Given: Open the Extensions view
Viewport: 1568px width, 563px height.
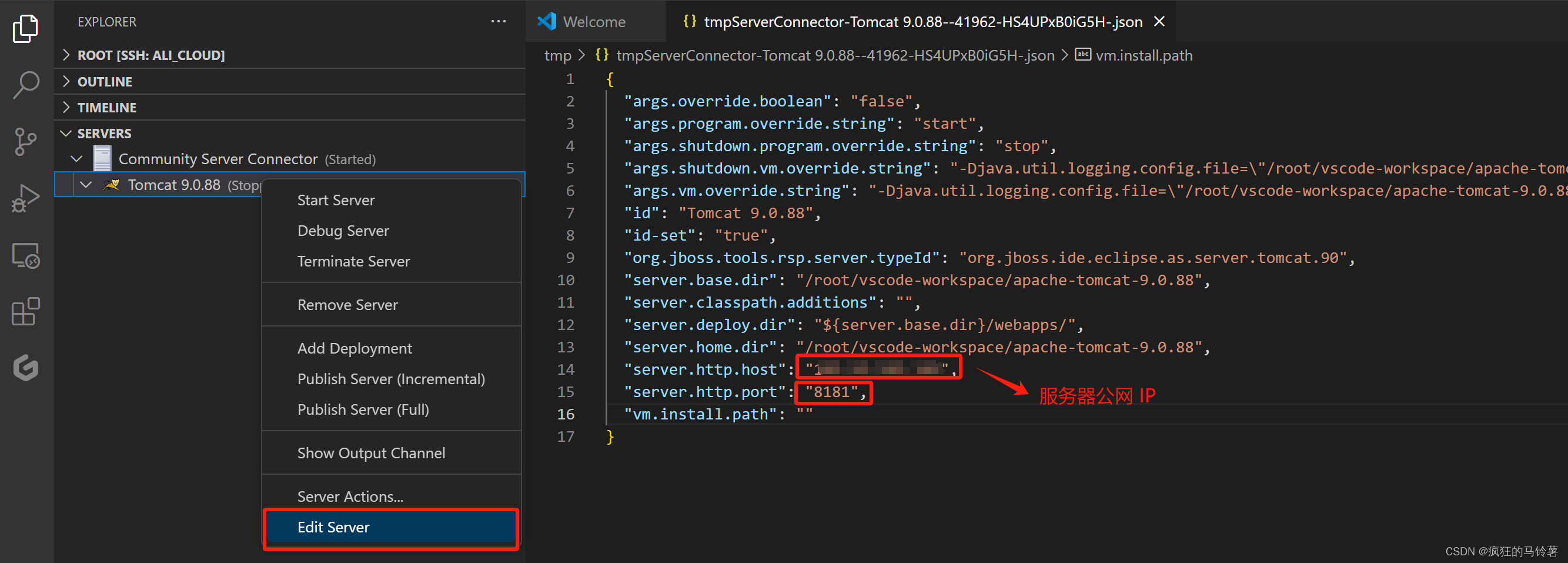Looking at the screenshot, I should click(x=25, y=311).
